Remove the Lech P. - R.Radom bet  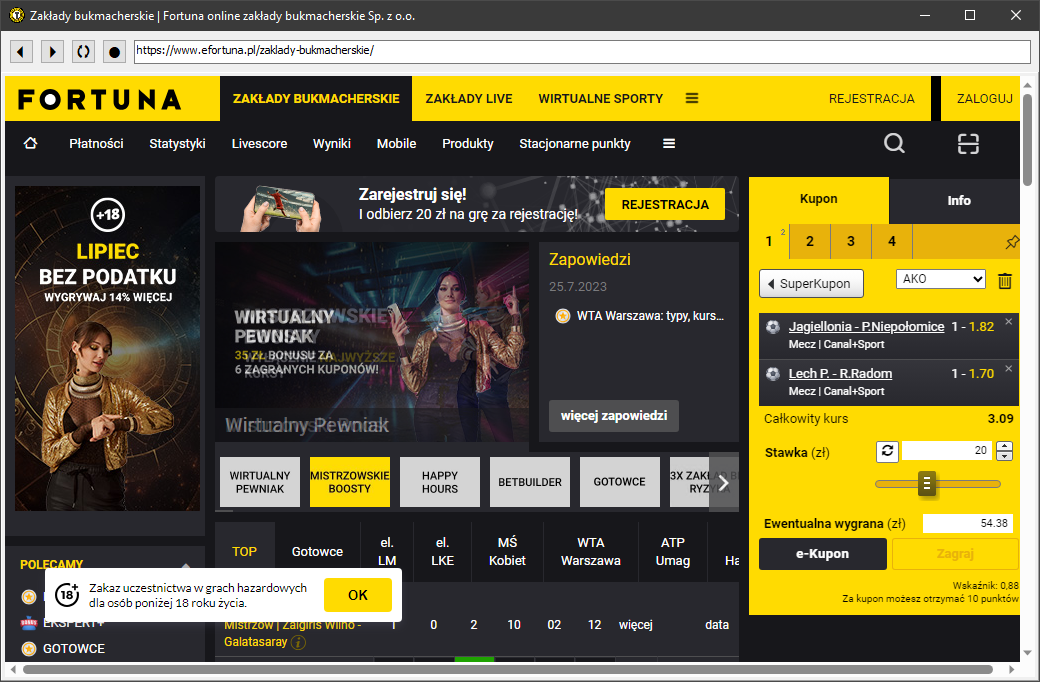click(1008, 369)
